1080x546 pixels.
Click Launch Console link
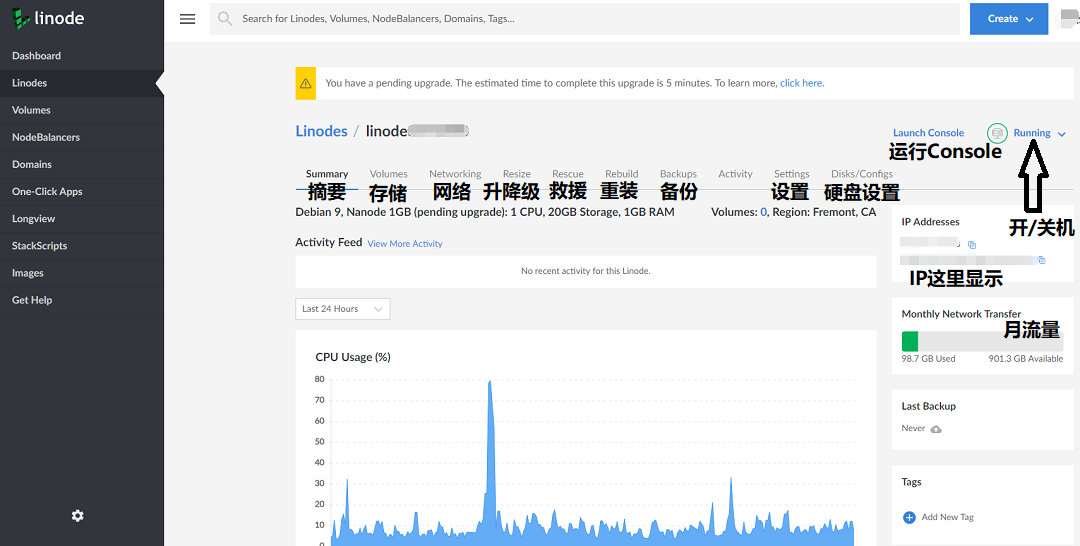928,133
